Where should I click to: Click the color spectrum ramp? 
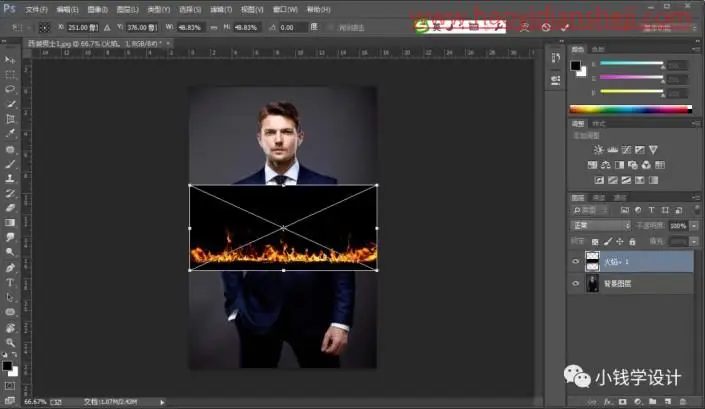click(630, 109)
